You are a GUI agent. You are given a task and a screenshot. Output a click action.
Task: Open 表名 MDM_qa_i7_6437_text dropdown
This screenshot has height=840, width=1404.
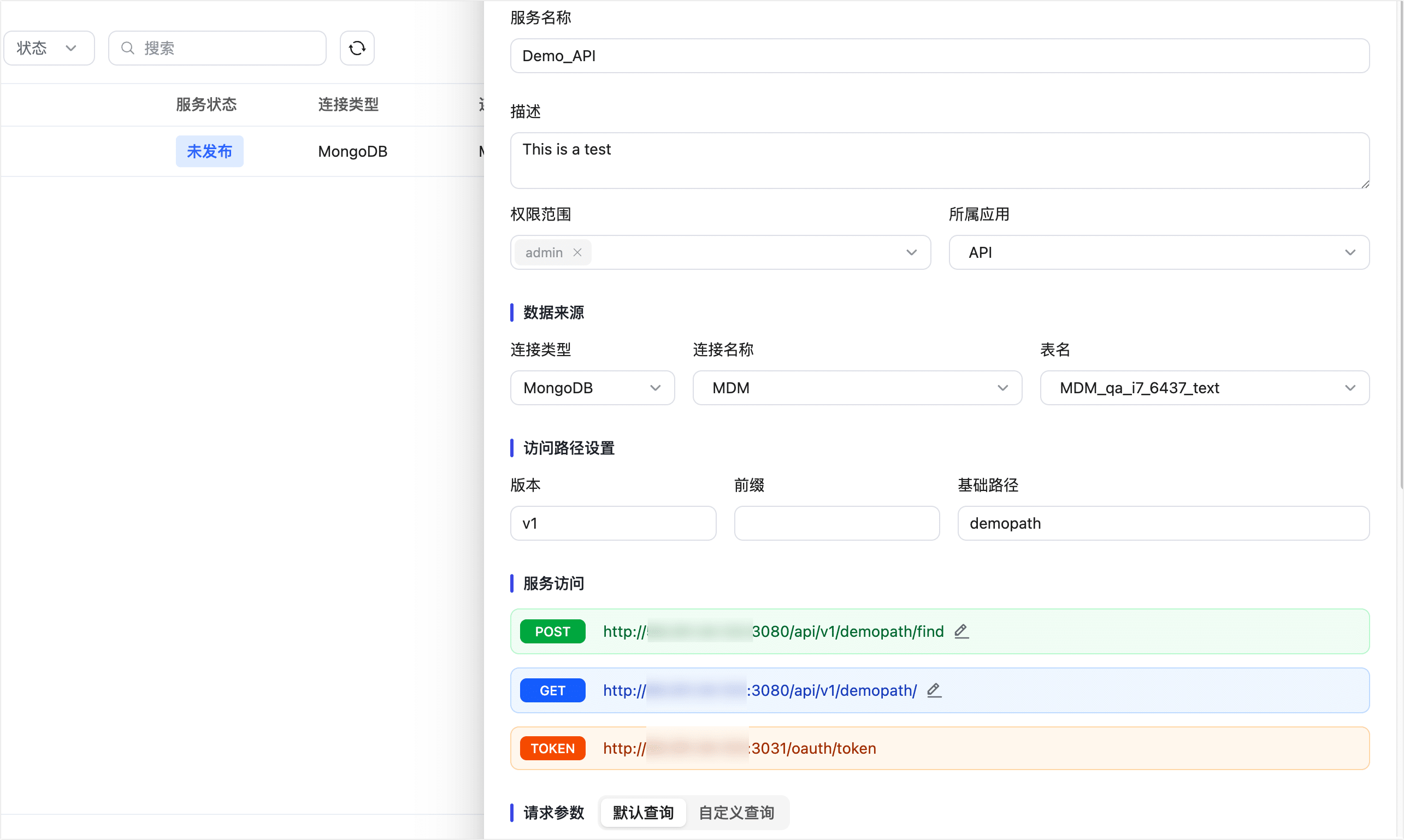point(1204,388)
